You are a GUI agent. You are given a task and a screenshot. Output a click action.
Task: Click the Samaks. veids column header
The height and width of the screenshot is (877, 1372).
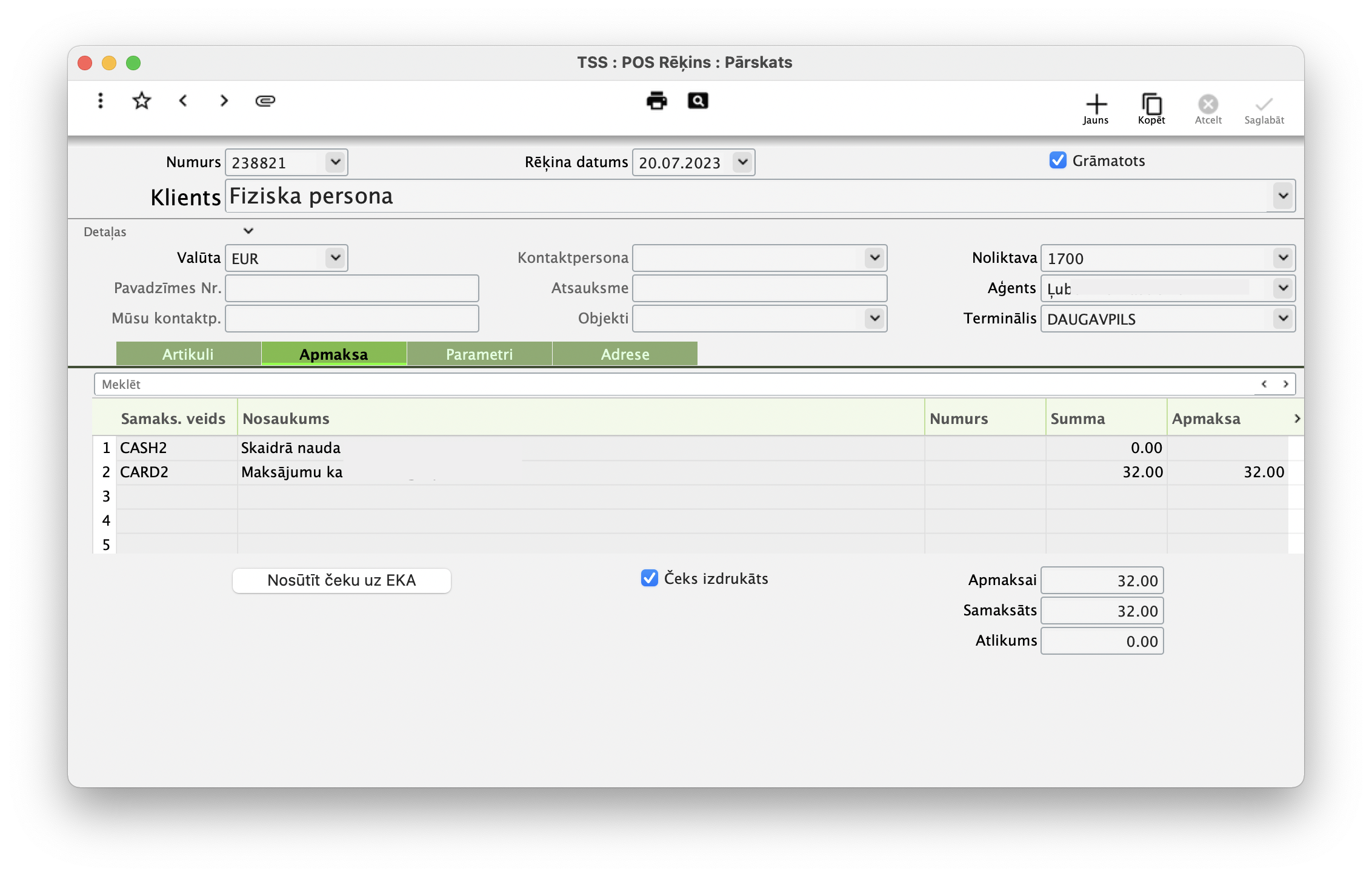pyautogui.click(x=173, y=419)
